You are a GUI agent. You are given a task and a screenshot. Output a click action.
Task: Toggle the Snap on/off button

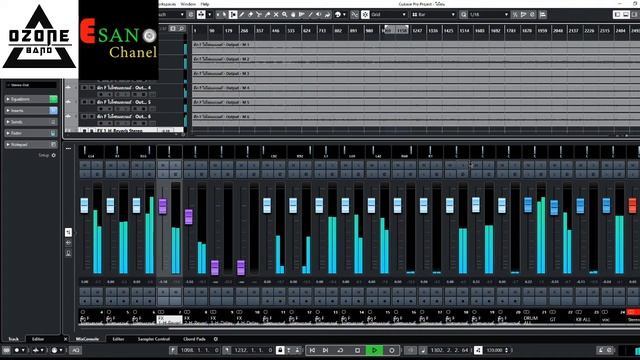click(365, 14)
